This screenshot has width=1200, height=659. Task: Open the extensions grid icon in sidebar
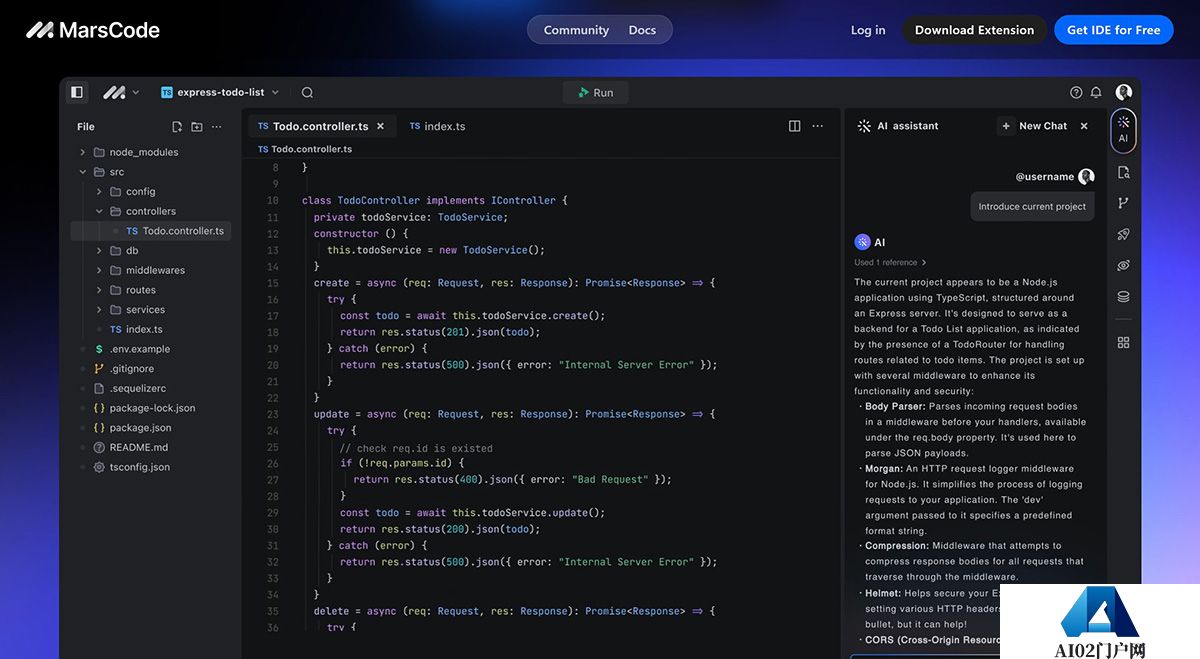pos(1123,342)
